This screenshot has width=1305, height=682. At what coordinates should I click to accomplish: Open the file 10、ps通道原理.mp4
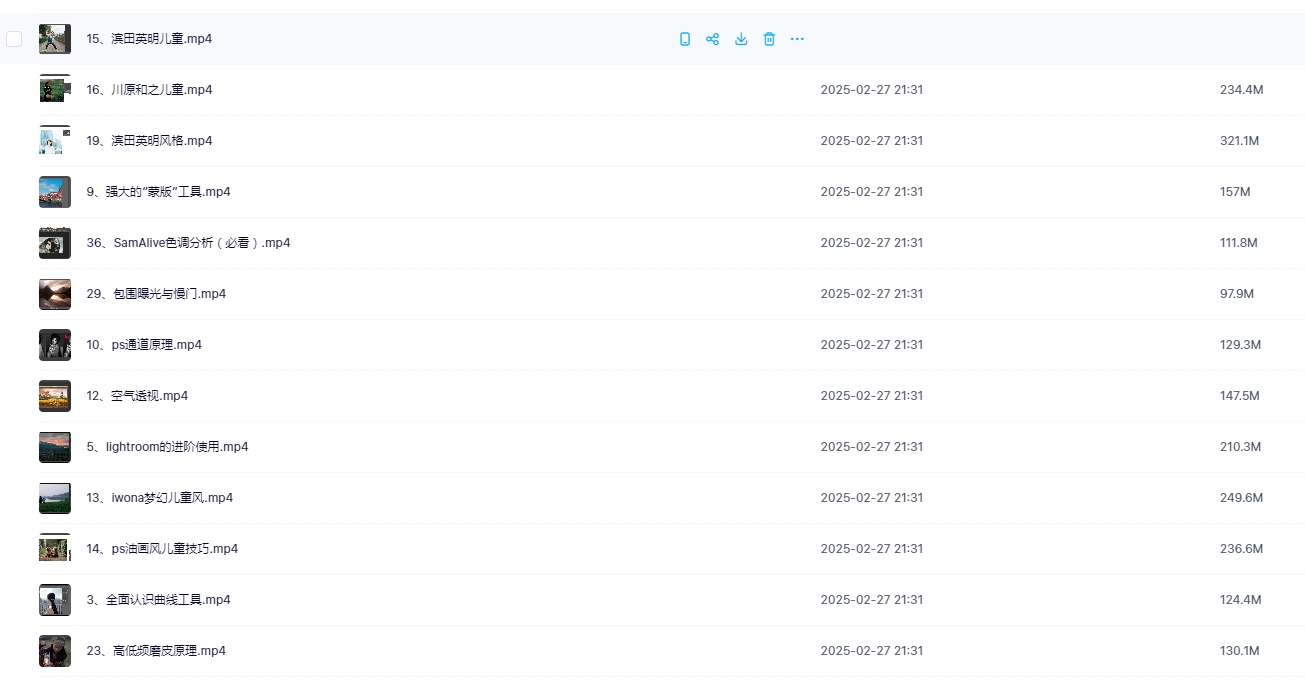[144, 345]
